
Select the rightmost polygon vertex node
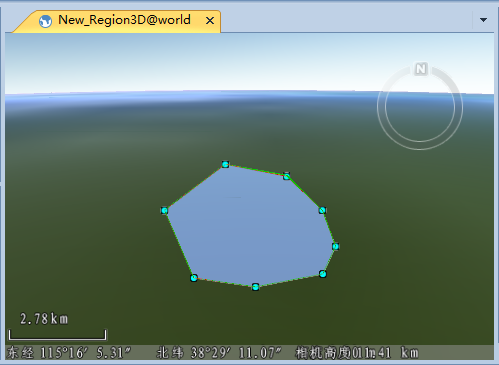click(x=335, y=246)
